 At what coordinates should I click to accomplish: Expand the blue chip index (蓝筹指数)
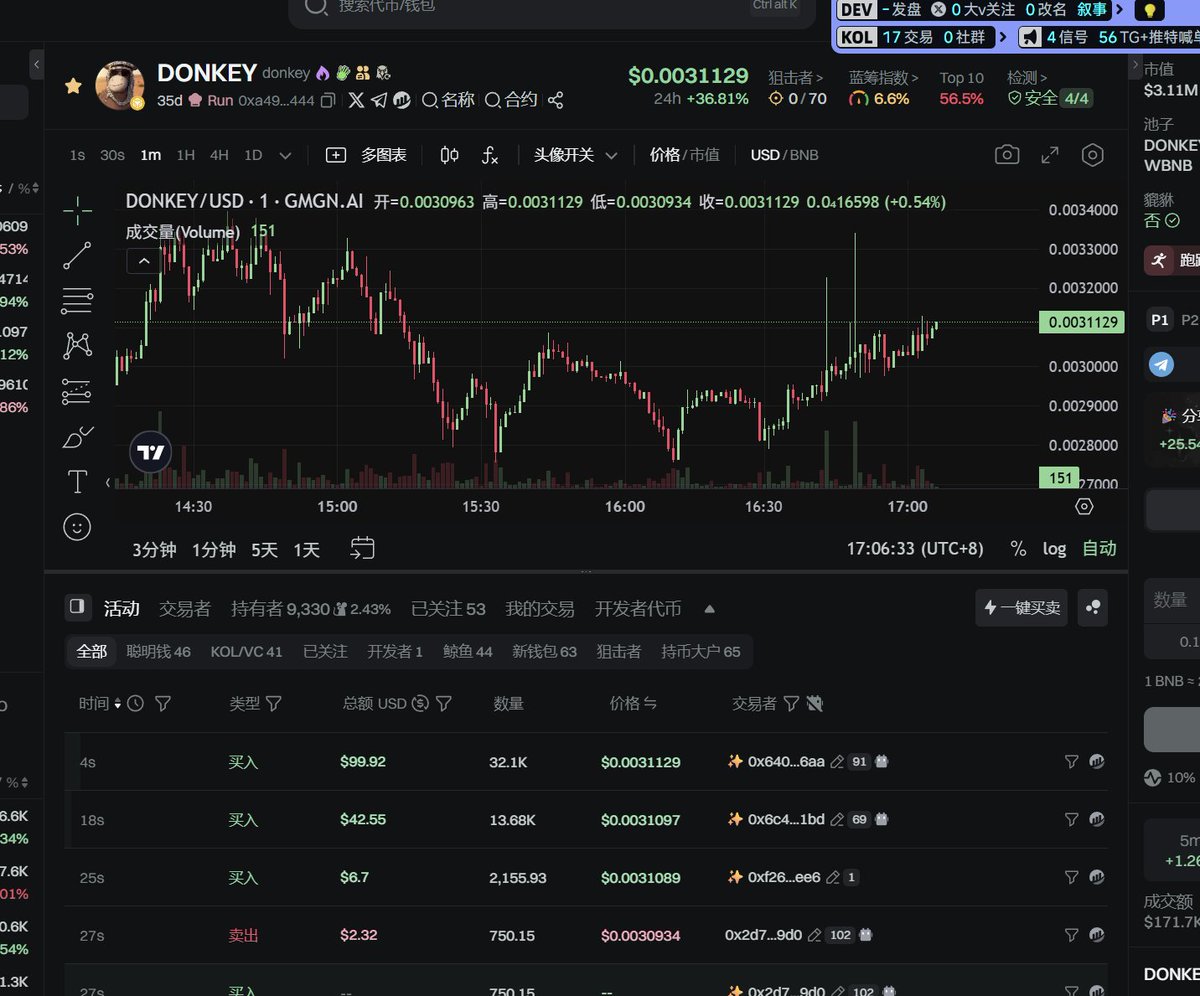pos(885,77)
